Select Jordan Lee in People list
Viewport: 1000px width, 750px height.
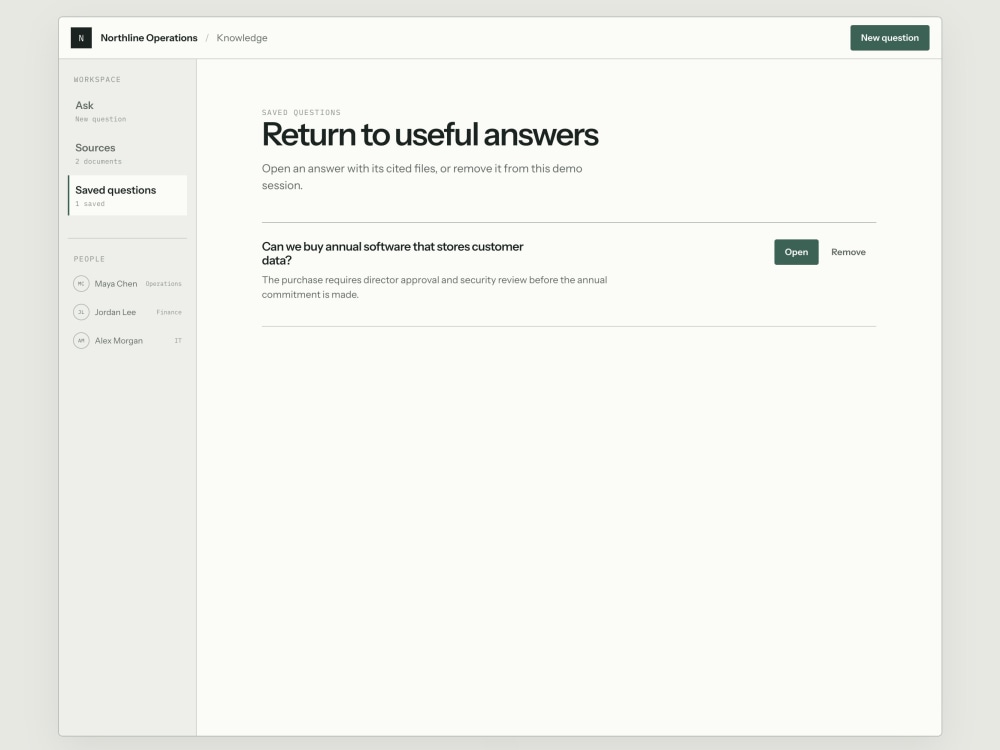pyautogui.click(x=128, y=312)
